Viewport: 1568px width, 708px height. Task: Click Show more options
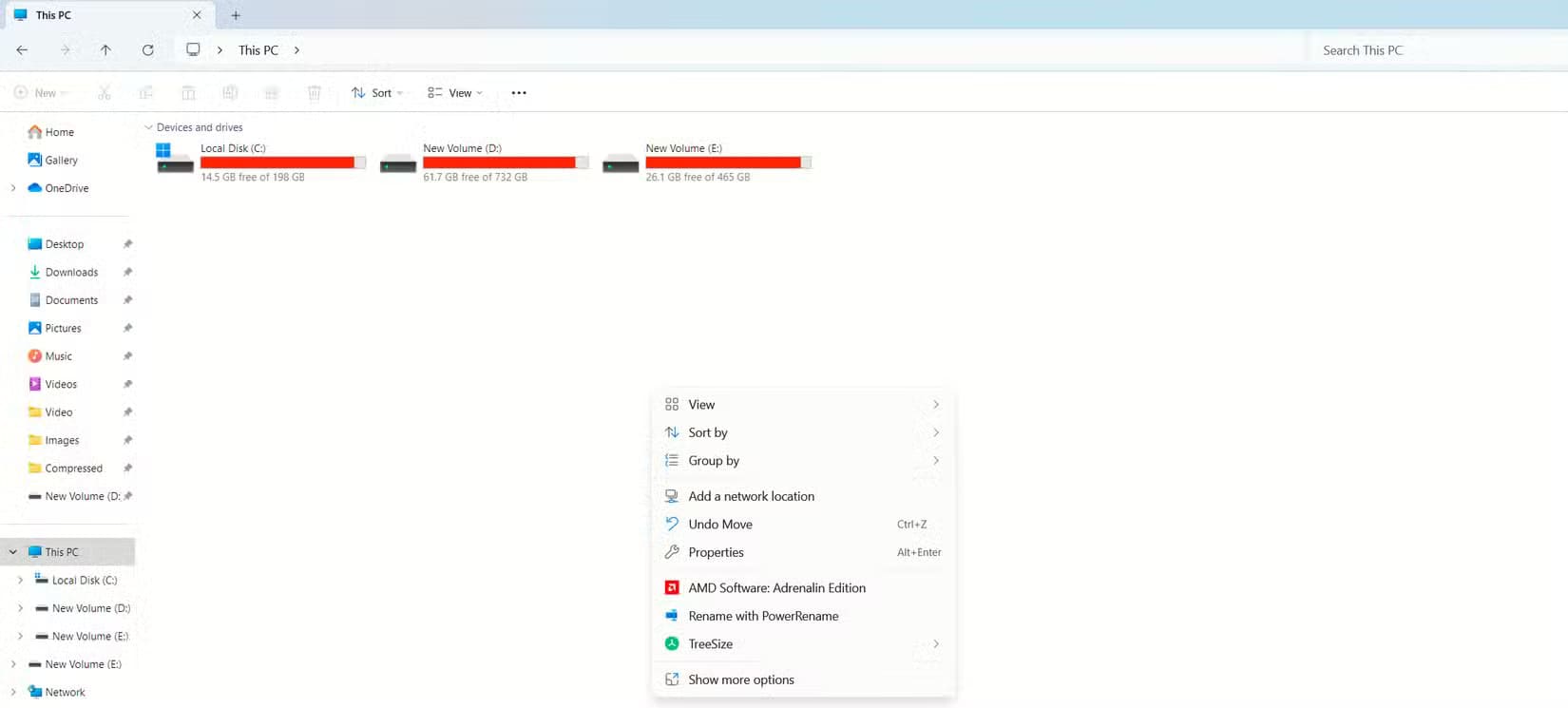(x=740, y=679)
